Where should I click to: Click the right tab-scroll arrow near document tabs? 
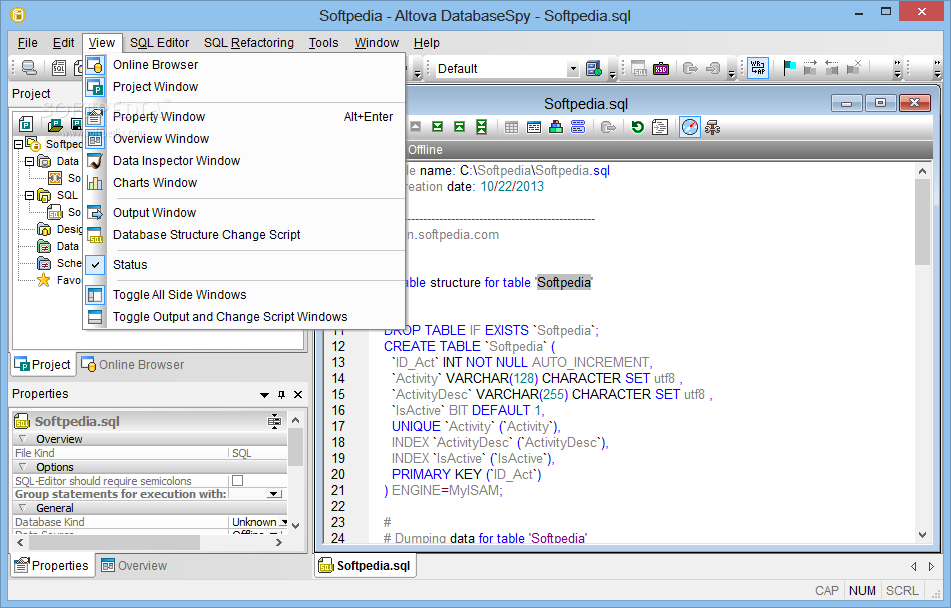[932, 566]
